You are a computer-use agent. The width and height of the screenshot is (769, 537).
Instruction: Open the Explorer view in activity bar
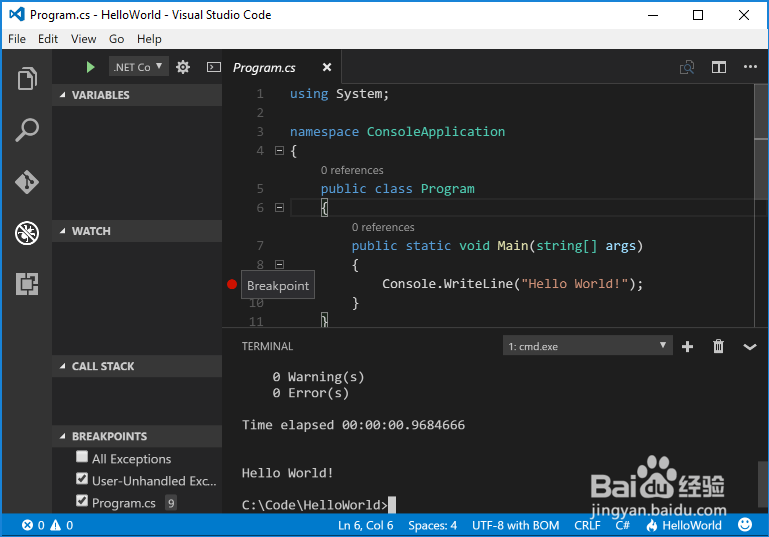coord(27,78)
